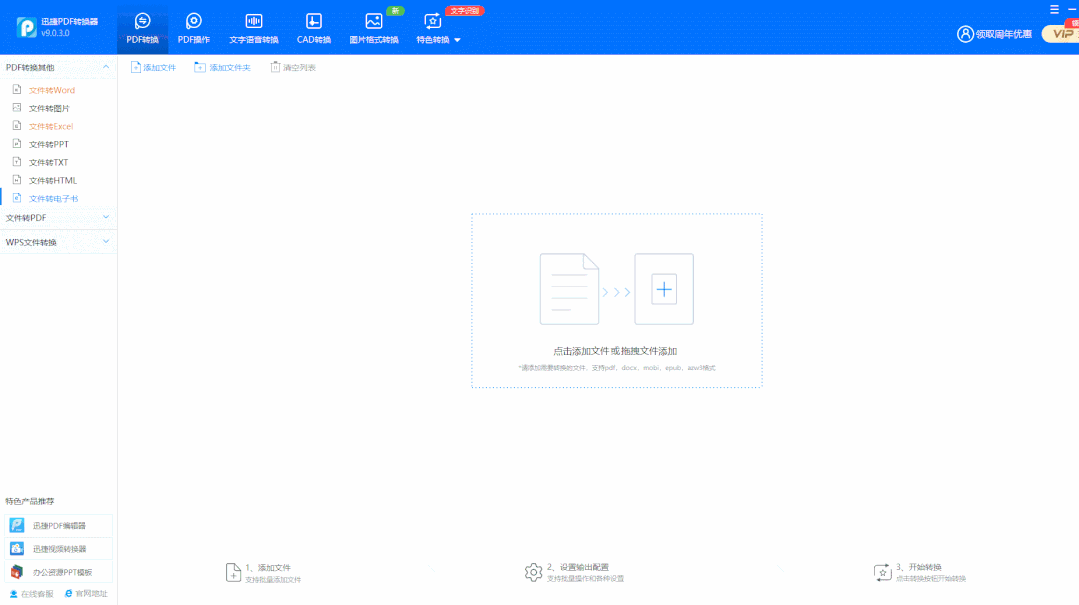Image resolution: width=1079 pixels, height=605 pixels.
Task: Select 文件转HTML in sidebar
Action: [x=53, y=180]
